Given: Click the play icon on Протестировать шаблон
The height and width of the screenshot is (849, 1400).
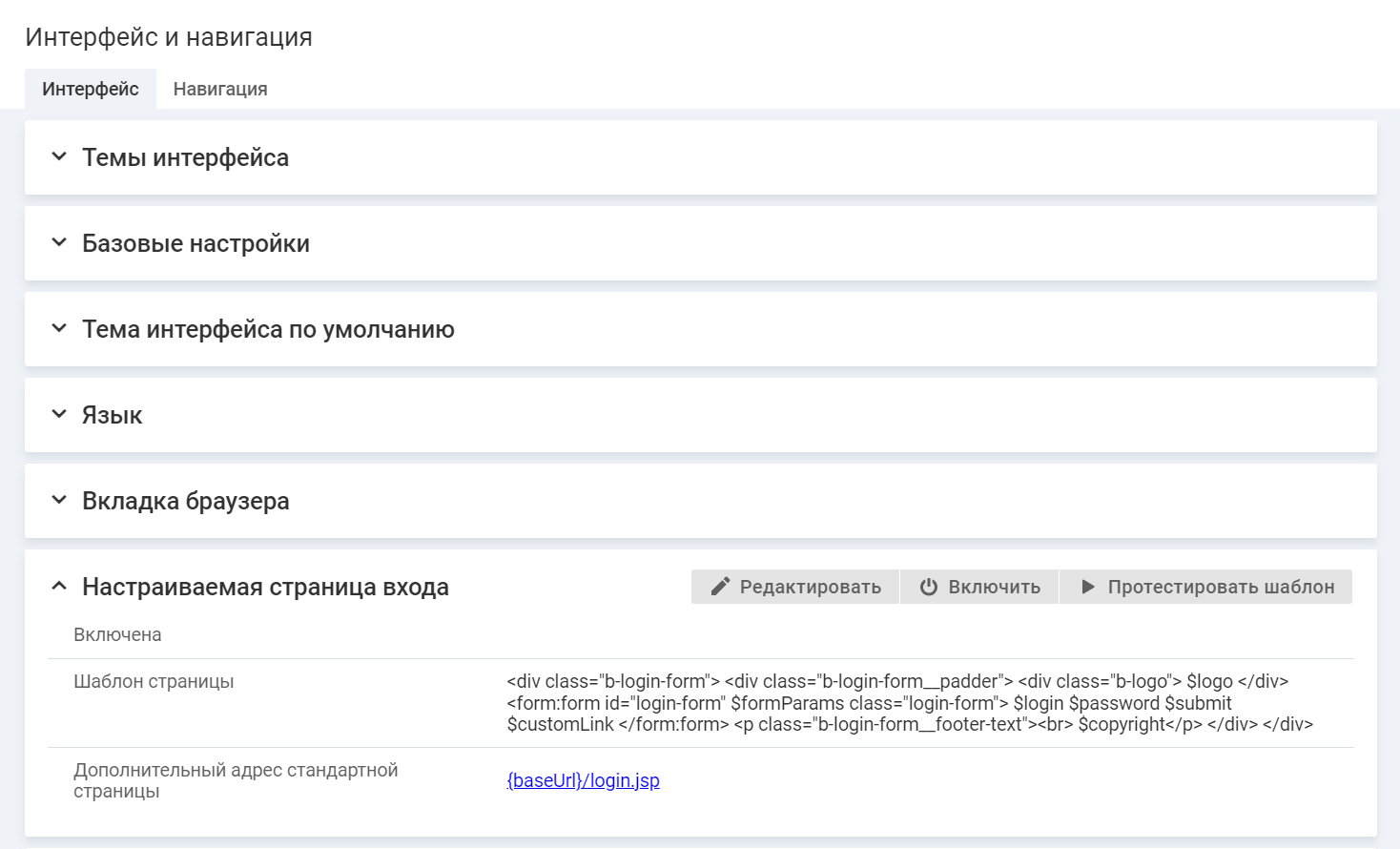Looking at the screenshot, I should (x=1088, y=587).
